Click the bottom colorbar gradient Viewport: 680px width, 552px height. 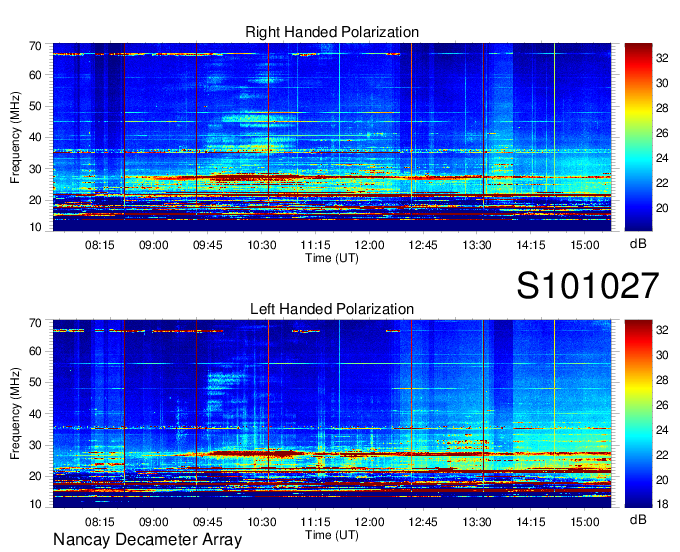pyautogui.click(x=638, y=414)
